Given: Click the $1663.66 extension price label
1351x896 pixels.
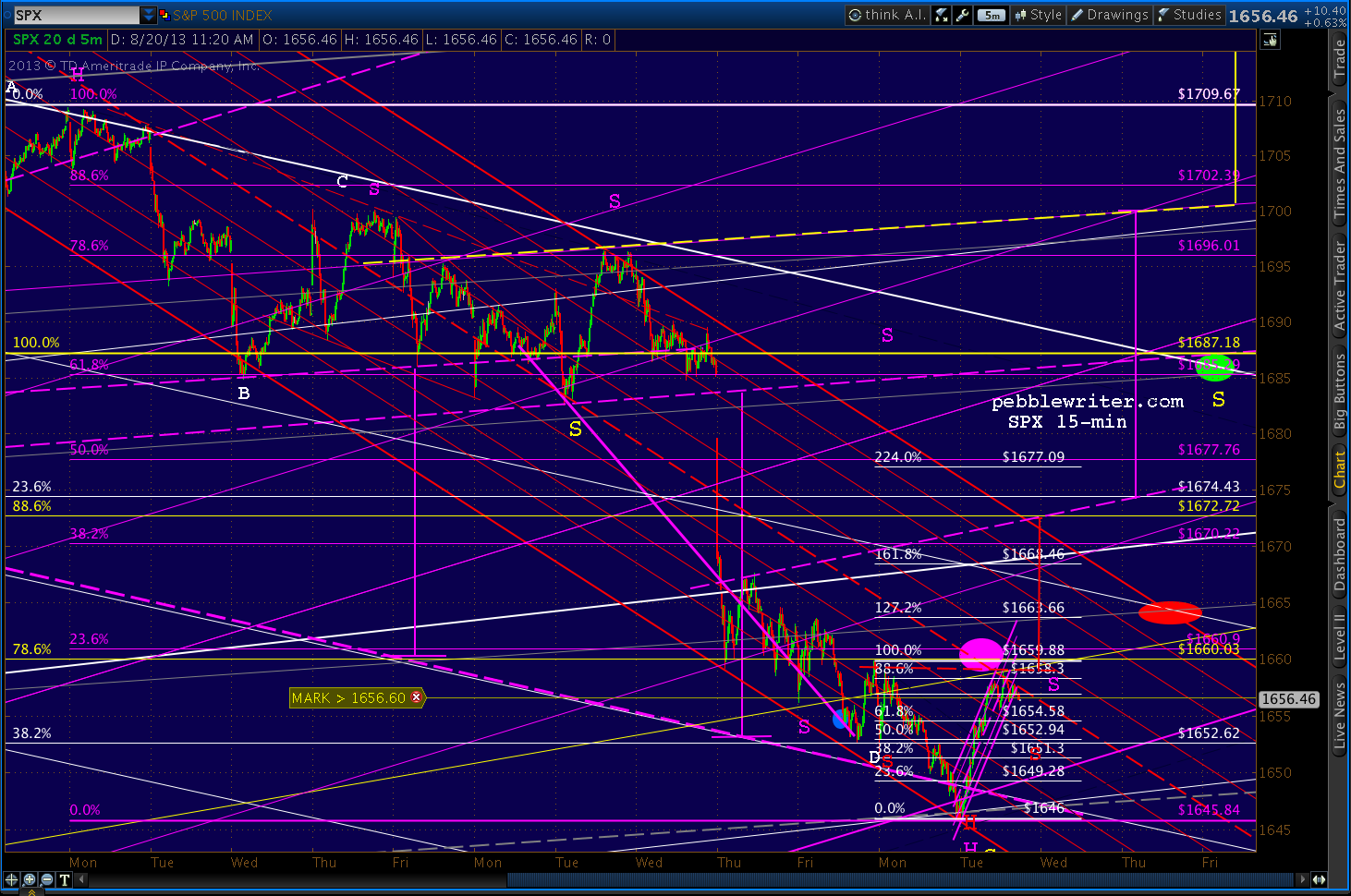Looking at the screenshot, I should (1033, 607).
